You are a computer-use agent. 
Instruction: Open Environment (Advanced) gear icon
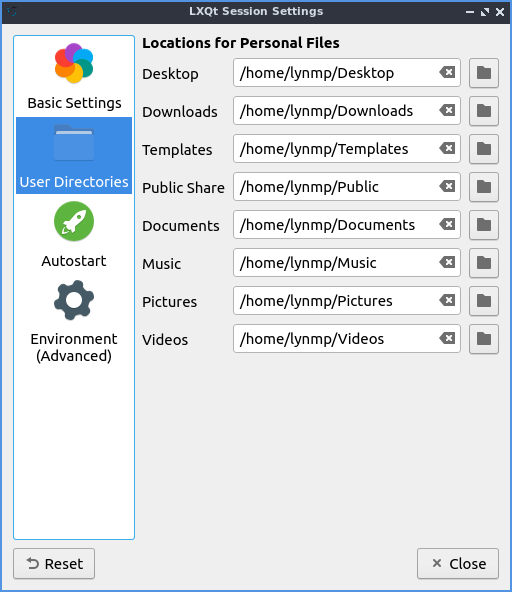[74, 300]
